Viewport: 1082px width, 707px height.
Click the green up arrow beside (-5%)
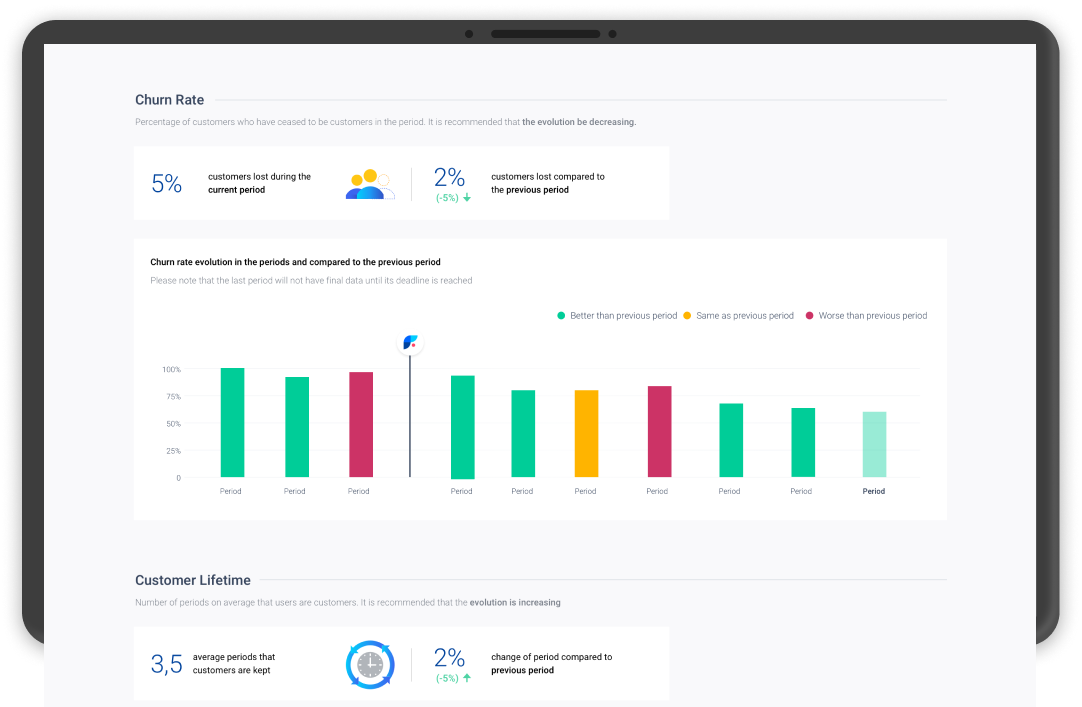pos(467,678)
